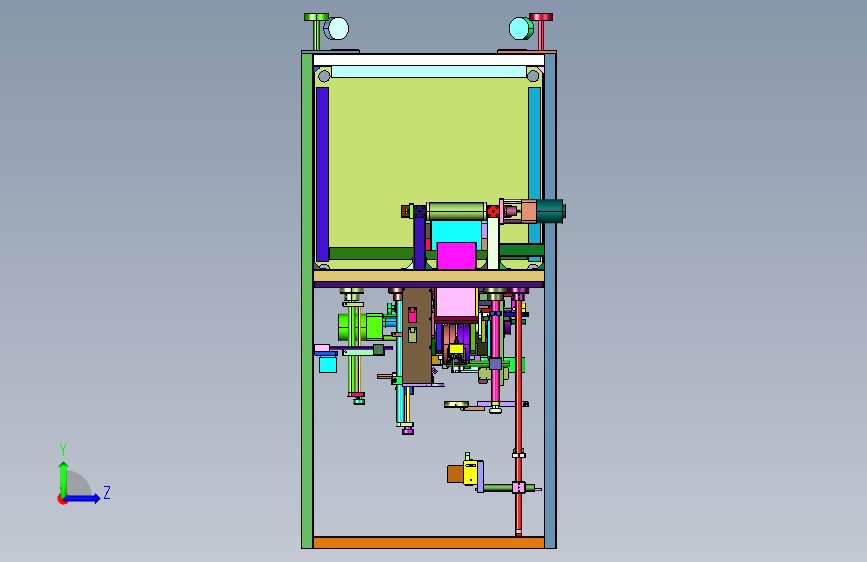Select the light cyan strip under the top bar
Viewport: 867px width, 562px height.
(x=429, y=72)
